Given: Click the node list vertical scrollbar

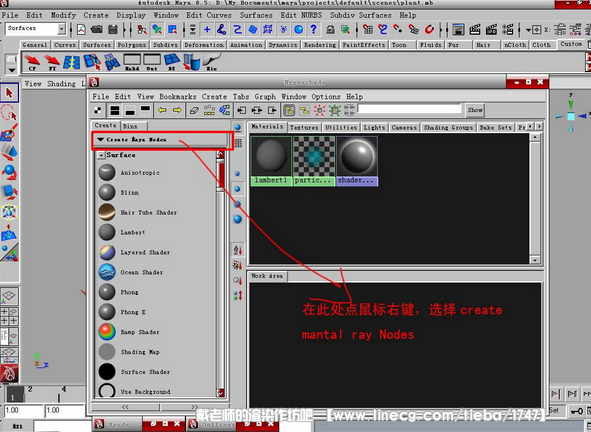Looking at the screenshot, I should point(220,274).
